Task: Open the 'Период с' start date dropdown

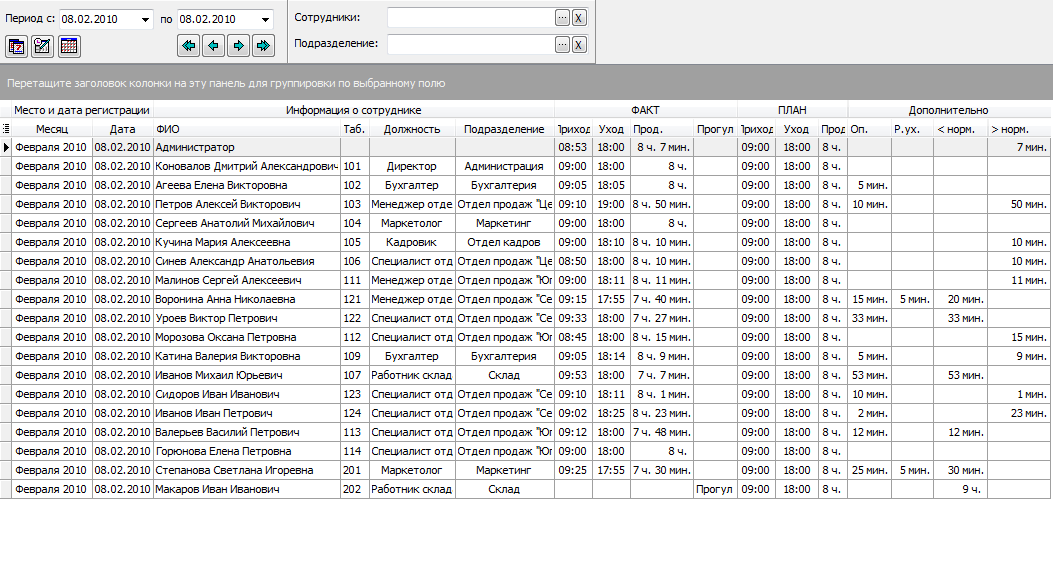Action: click(x=145, y=19)
